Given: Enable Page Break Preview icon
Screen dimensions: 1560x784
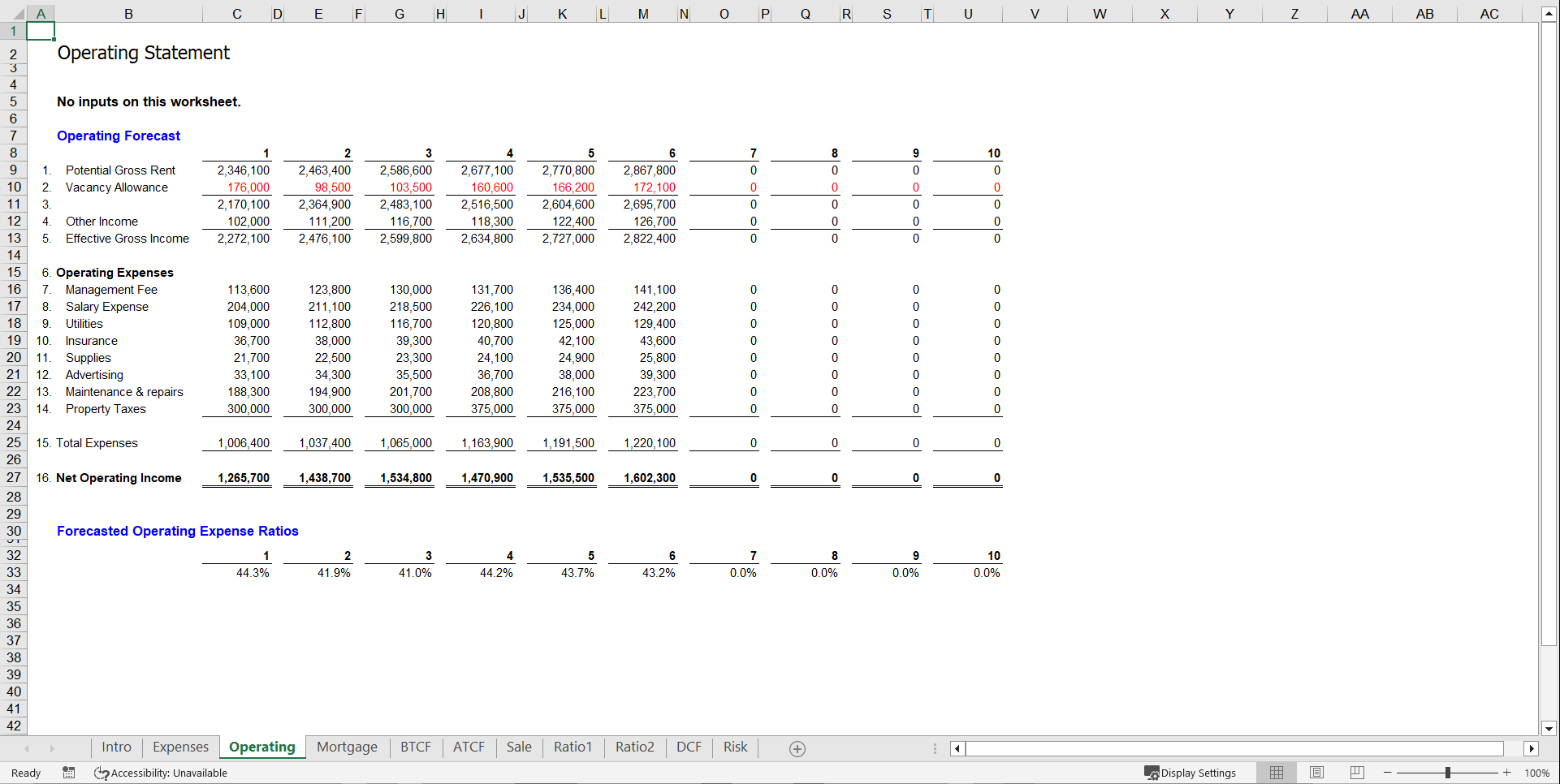Looking at the screenshot, I should [x=1357, y=773].
